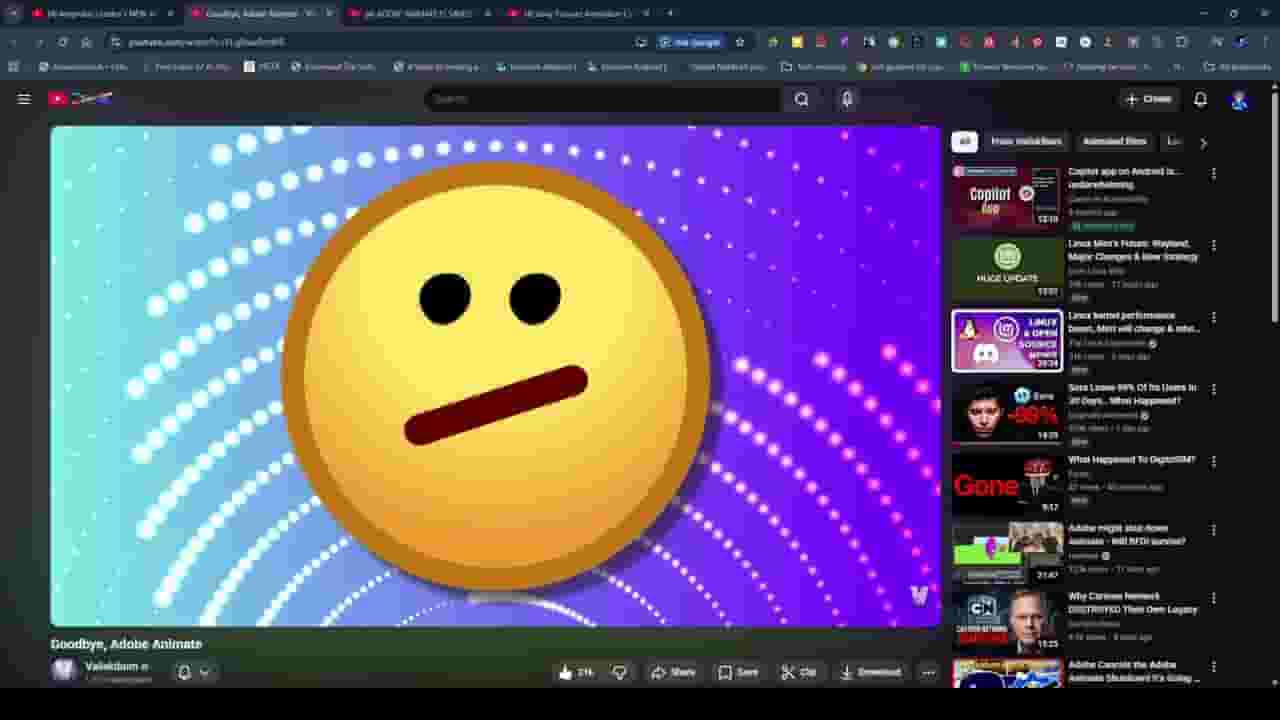Open a new browser tab with the plus

click(x=670, y=13)
